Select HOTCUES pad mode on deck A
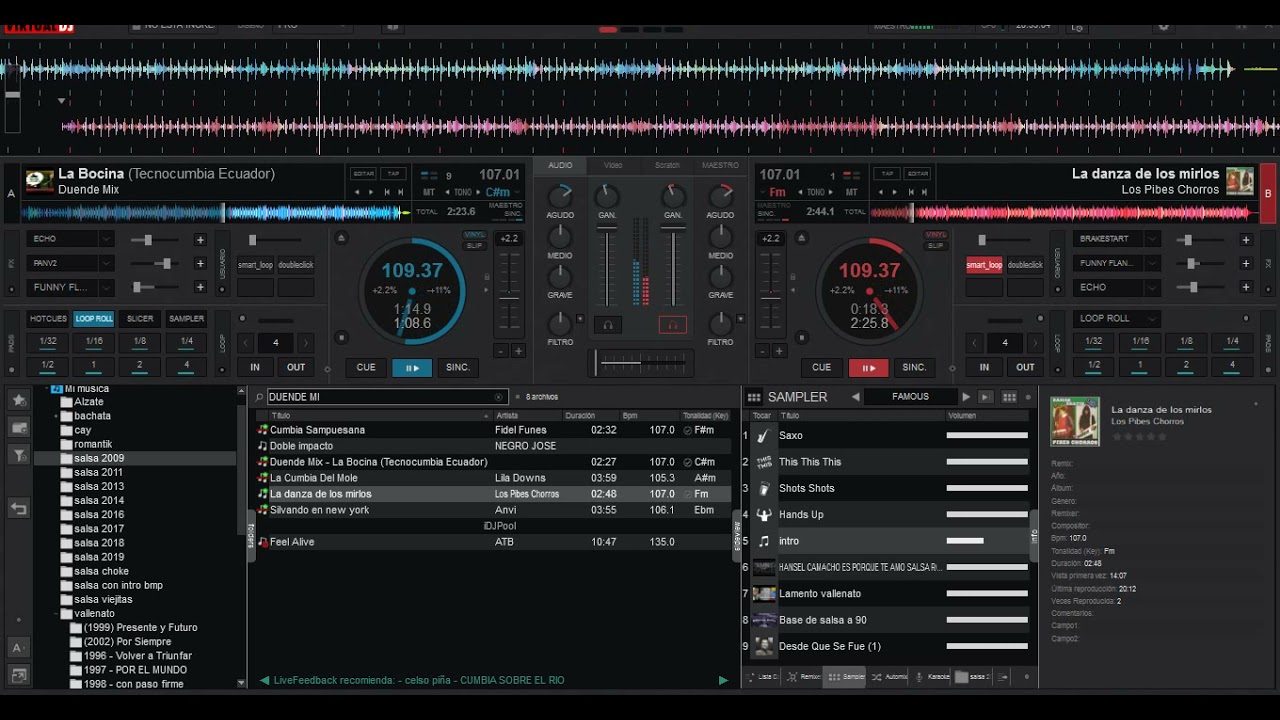Image resolution: width=1280 pixels, height=720 pixels. click(x=48, y=319)
